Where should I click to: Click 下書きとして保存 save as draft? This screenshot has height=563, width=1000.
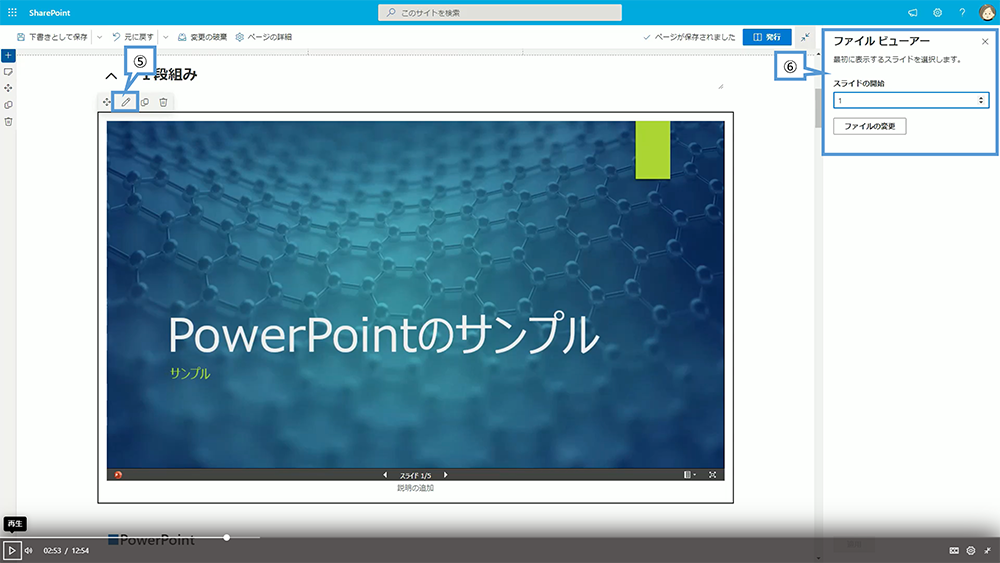52,37
